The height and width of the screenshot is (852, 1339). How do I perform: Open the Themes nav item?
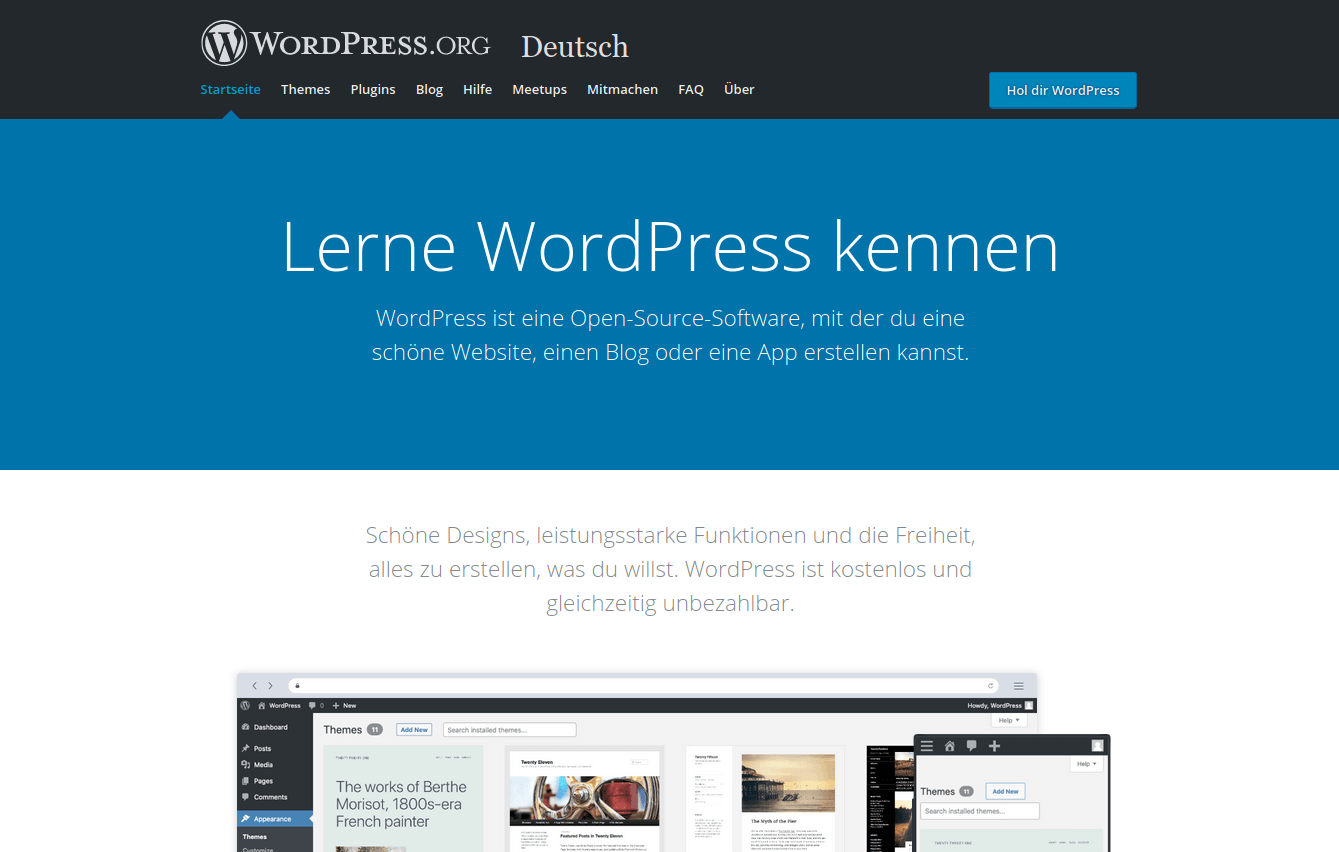coord(305,89)
